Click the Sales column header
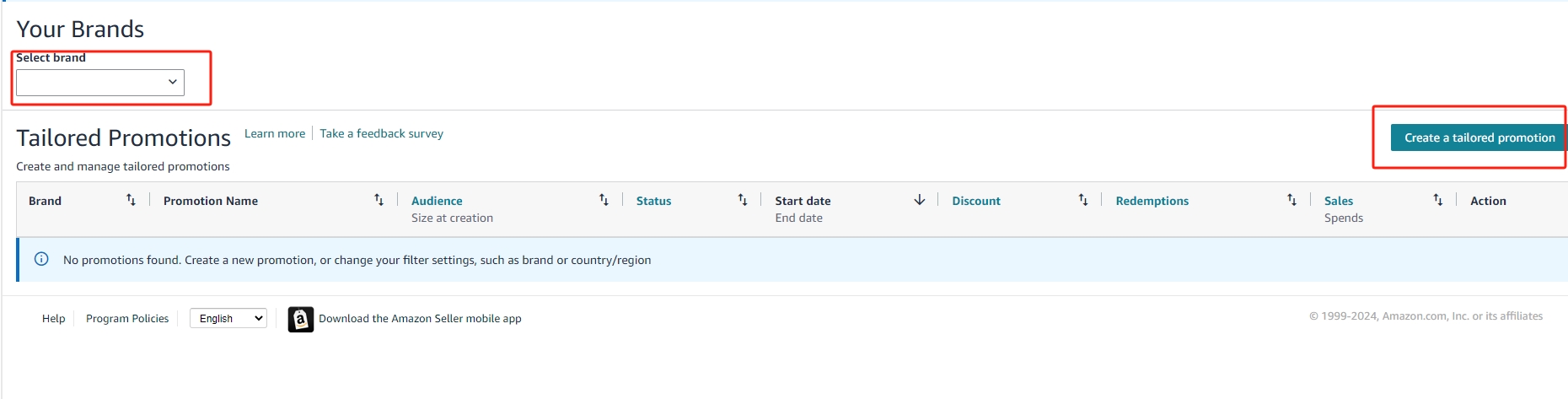1568x399 pixels. coord(1338,201)
